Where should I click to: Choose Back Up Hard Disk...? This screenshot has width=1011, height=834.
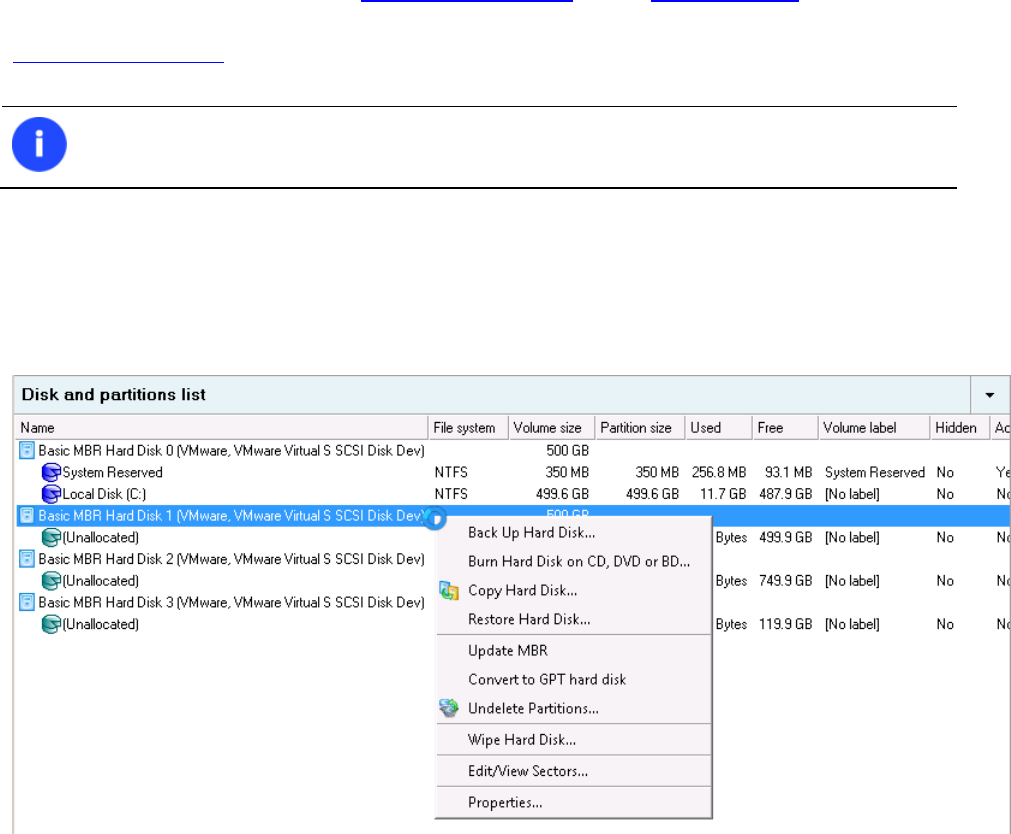(x=574, y=533)
